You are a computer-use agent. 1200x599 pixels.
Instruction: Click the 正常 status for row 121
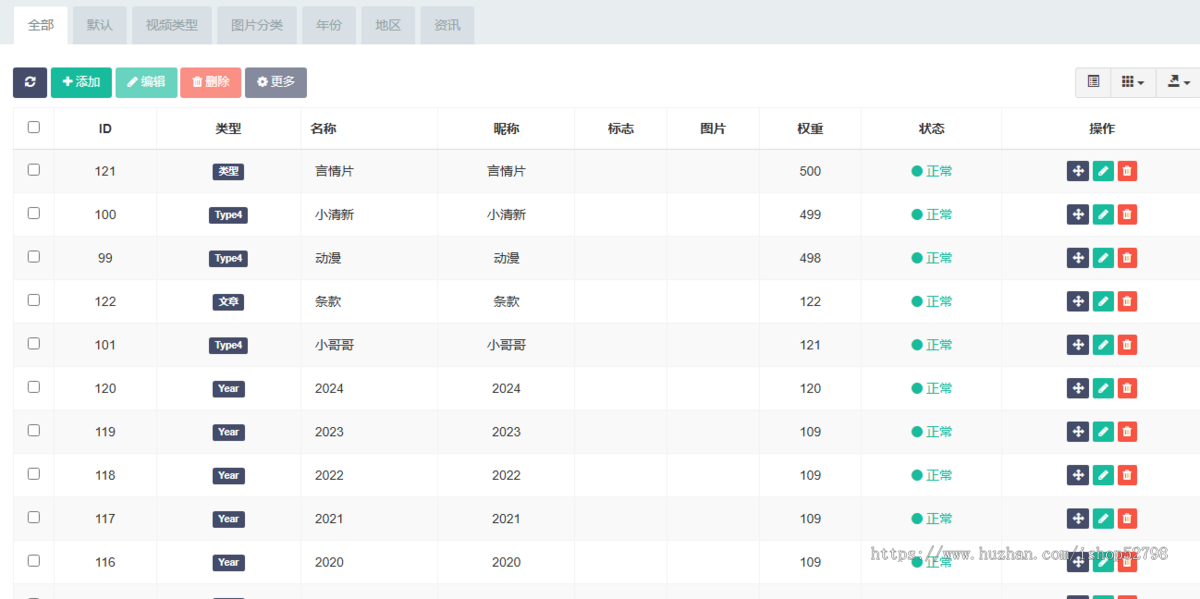[x=932, y=171]
